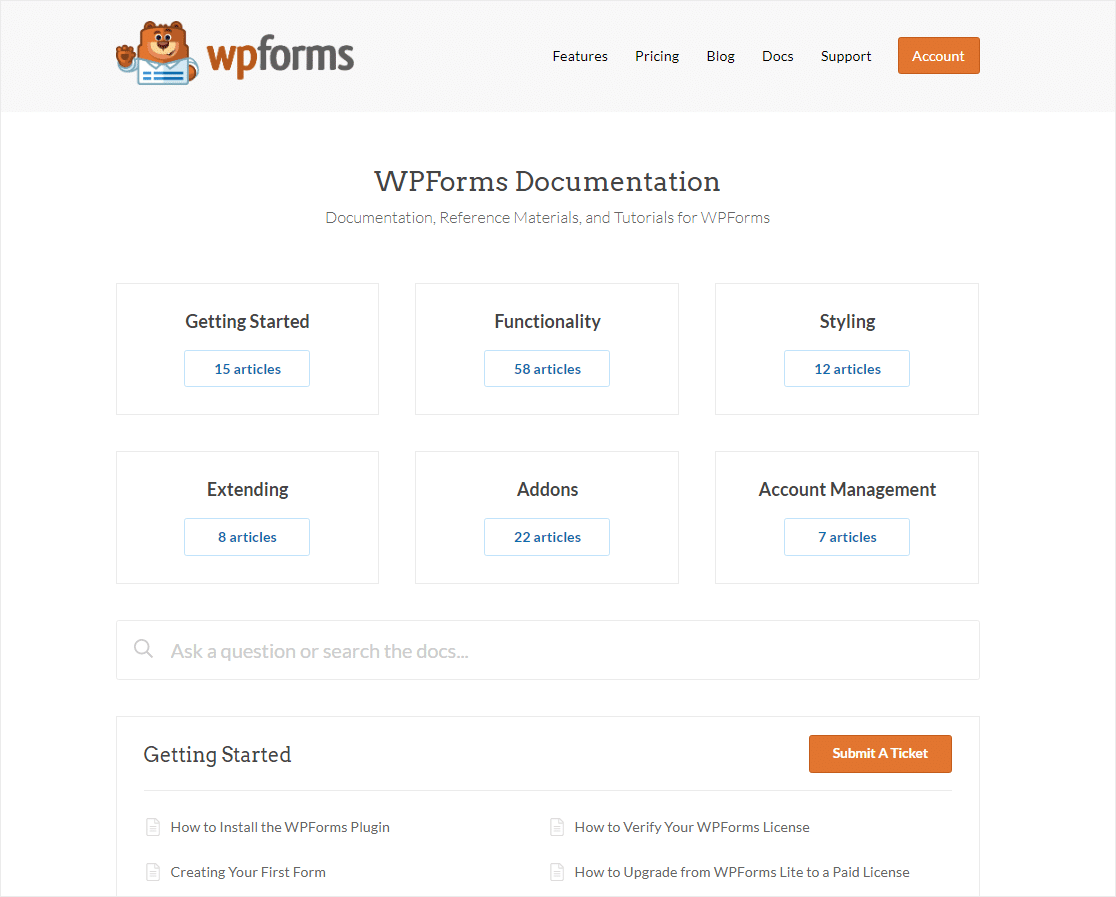Click document icon beside How to Verify License
The height and width of the screenshot is (897, 1116).
[557, 827]
